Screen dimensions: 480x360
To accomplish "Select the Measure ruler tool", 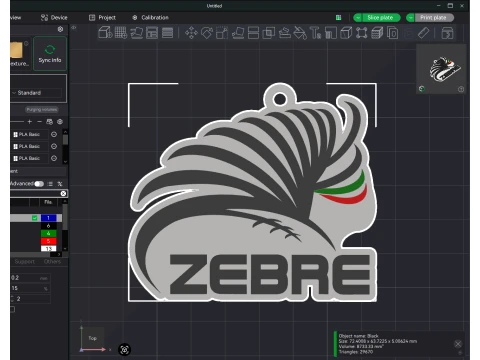I will [423, 33].
